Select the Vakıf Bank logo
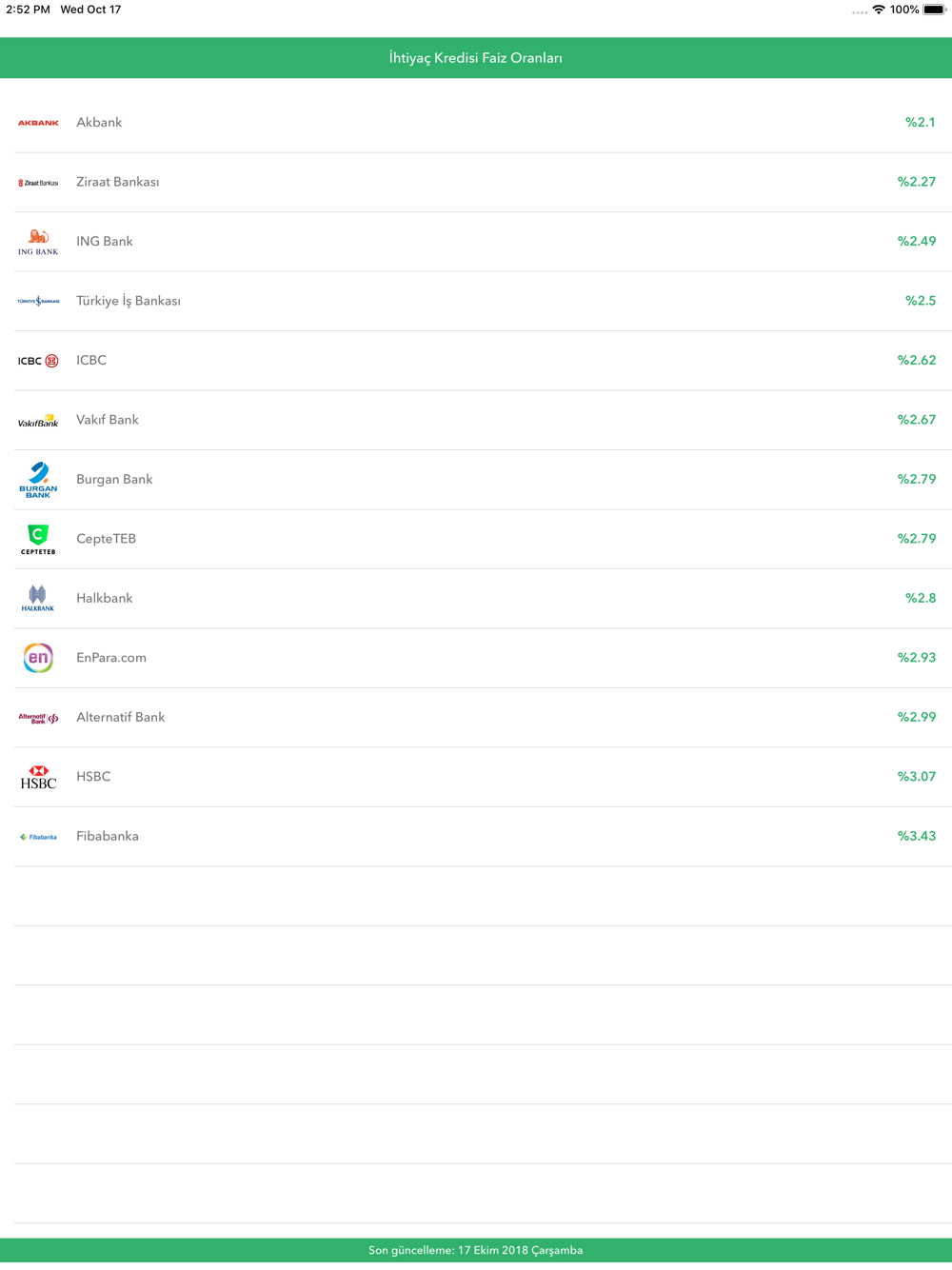This screenshot has height=1270, width=952. tap(38, 420)
